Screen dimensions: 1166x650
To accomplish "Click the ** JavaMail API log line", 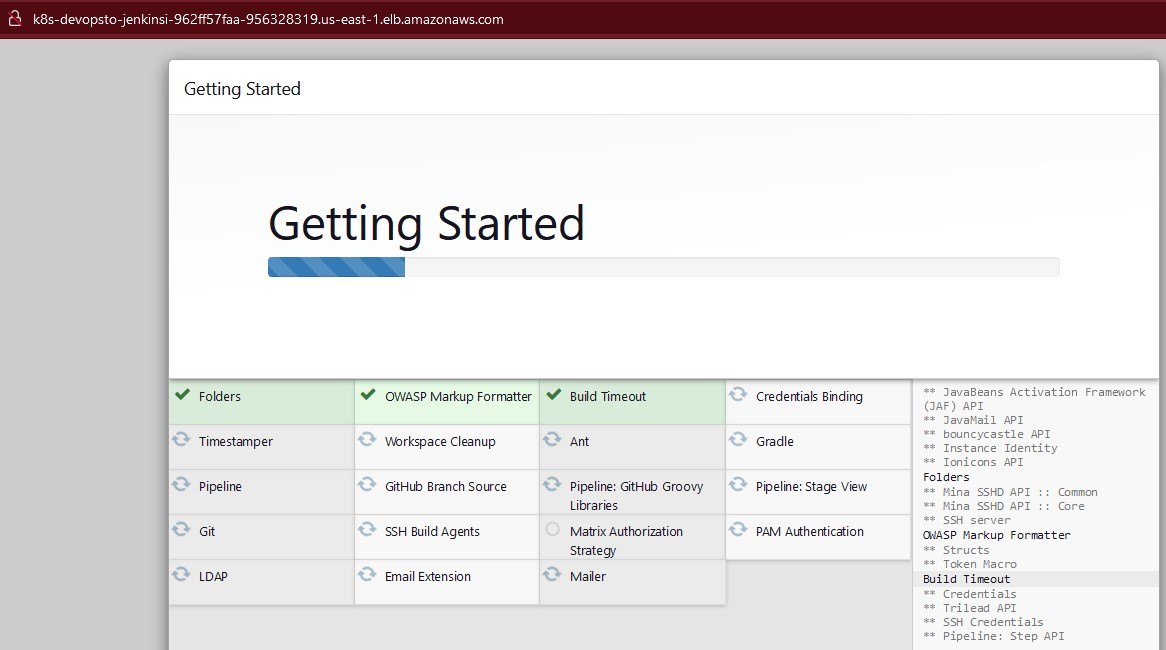I will (973, 420).
